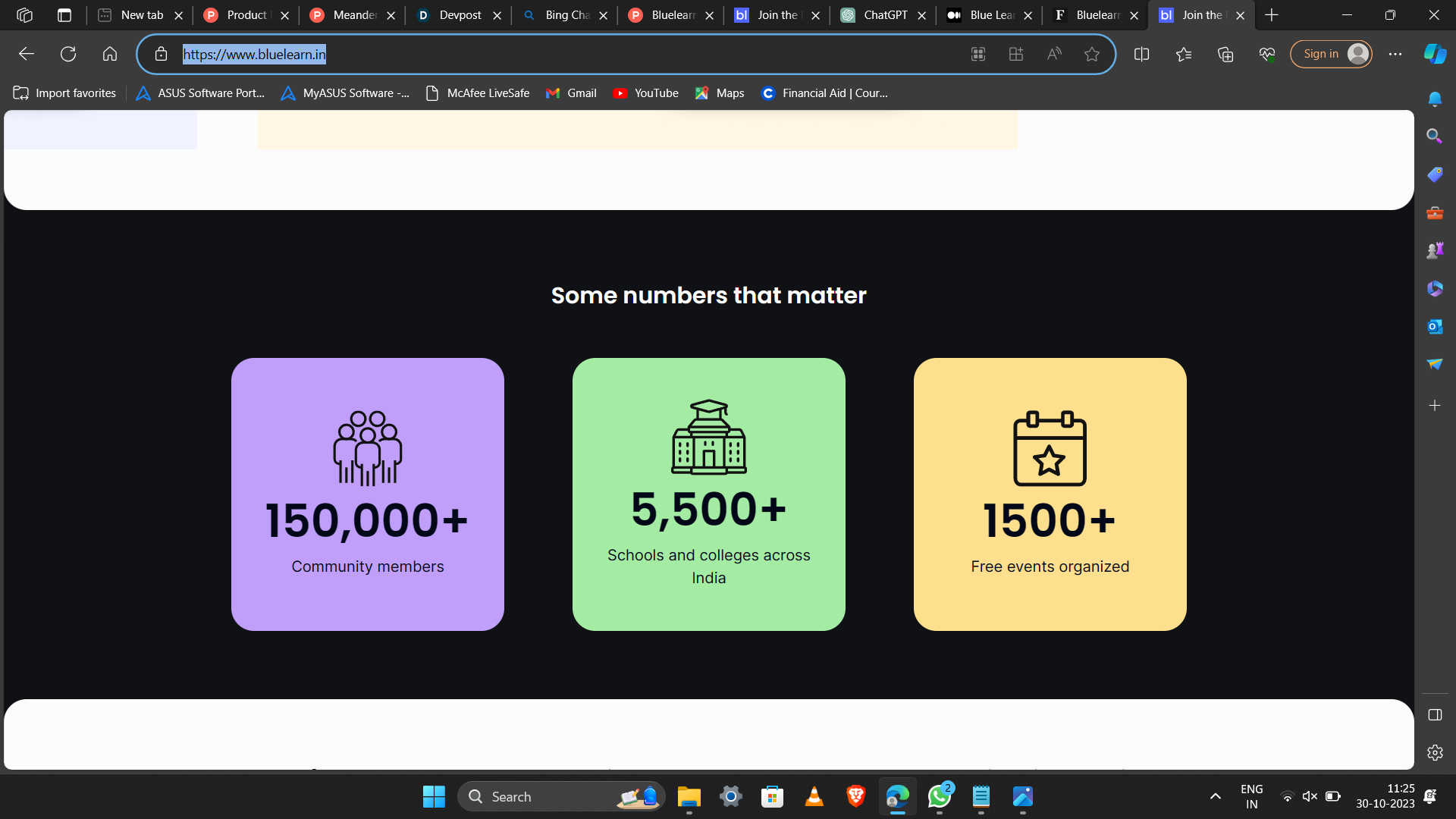Open the Read aloud icon

coord(1054,54)
